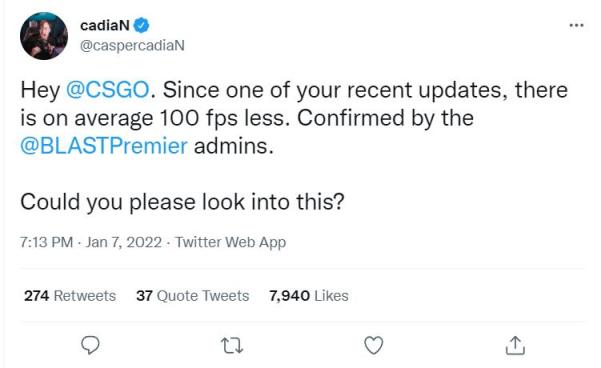Click the tweet text 'Could you please look into this?'
601x368 pixels.
point(182,202)
